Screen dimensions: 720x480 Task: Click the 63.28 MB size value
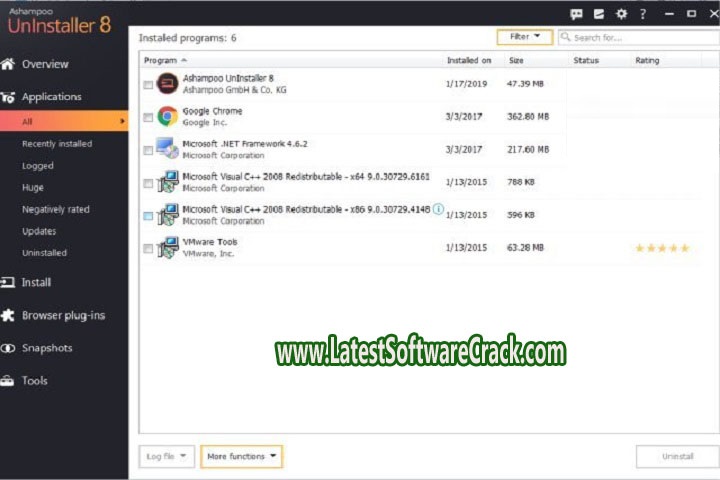click(525, 248)
